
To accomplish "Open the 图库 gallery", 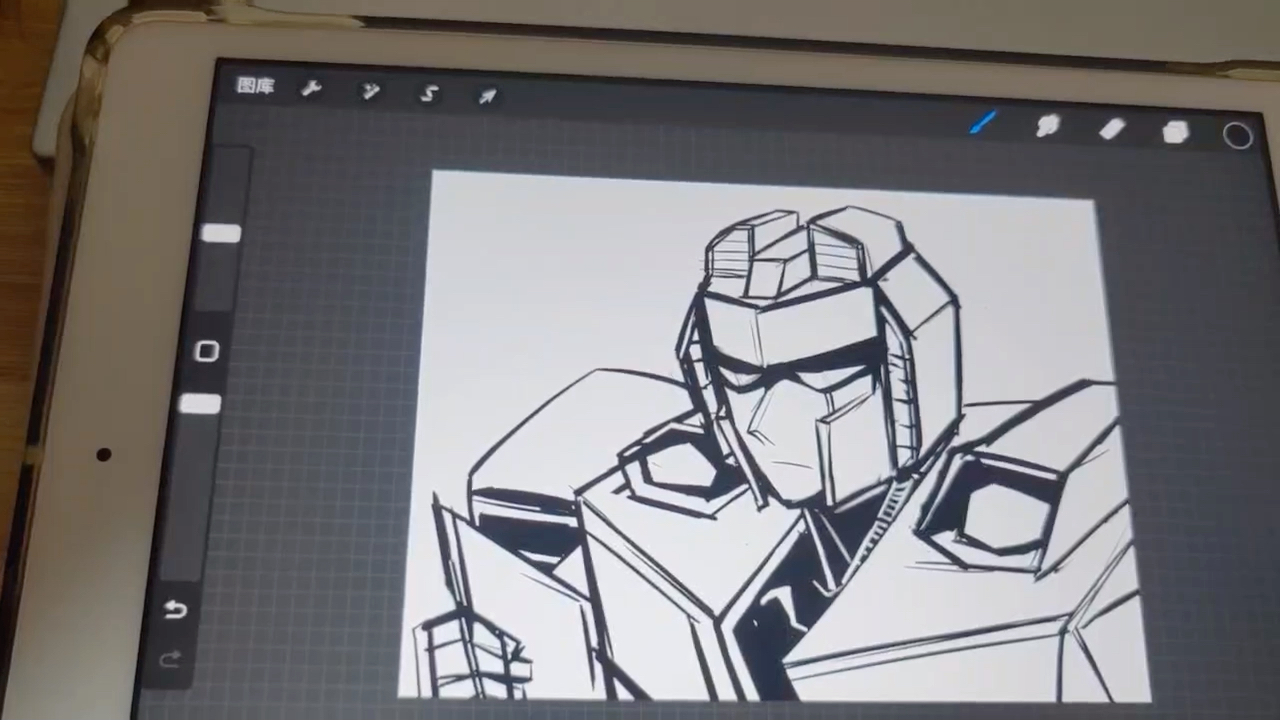I will pyautogui.click(x=255, y=86).
